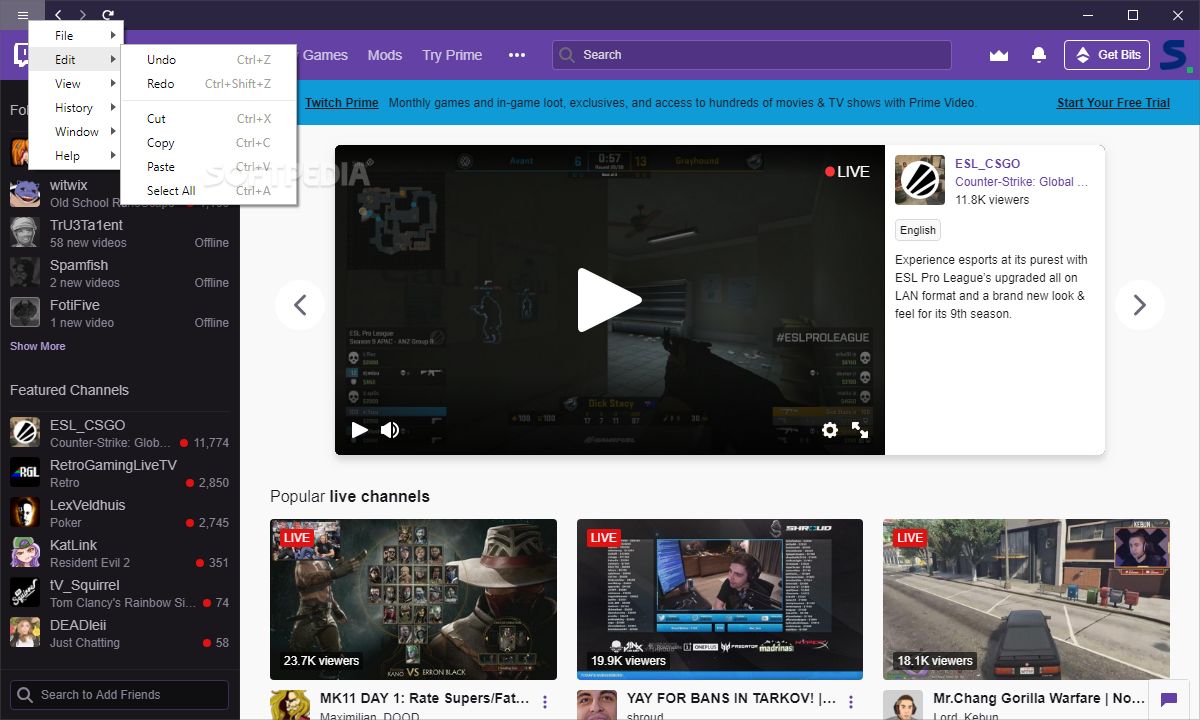The width and height of the screenshot is (1200, 720).
Task: Toggle fullscreen on featured player
Action: (x=860, y=430)
